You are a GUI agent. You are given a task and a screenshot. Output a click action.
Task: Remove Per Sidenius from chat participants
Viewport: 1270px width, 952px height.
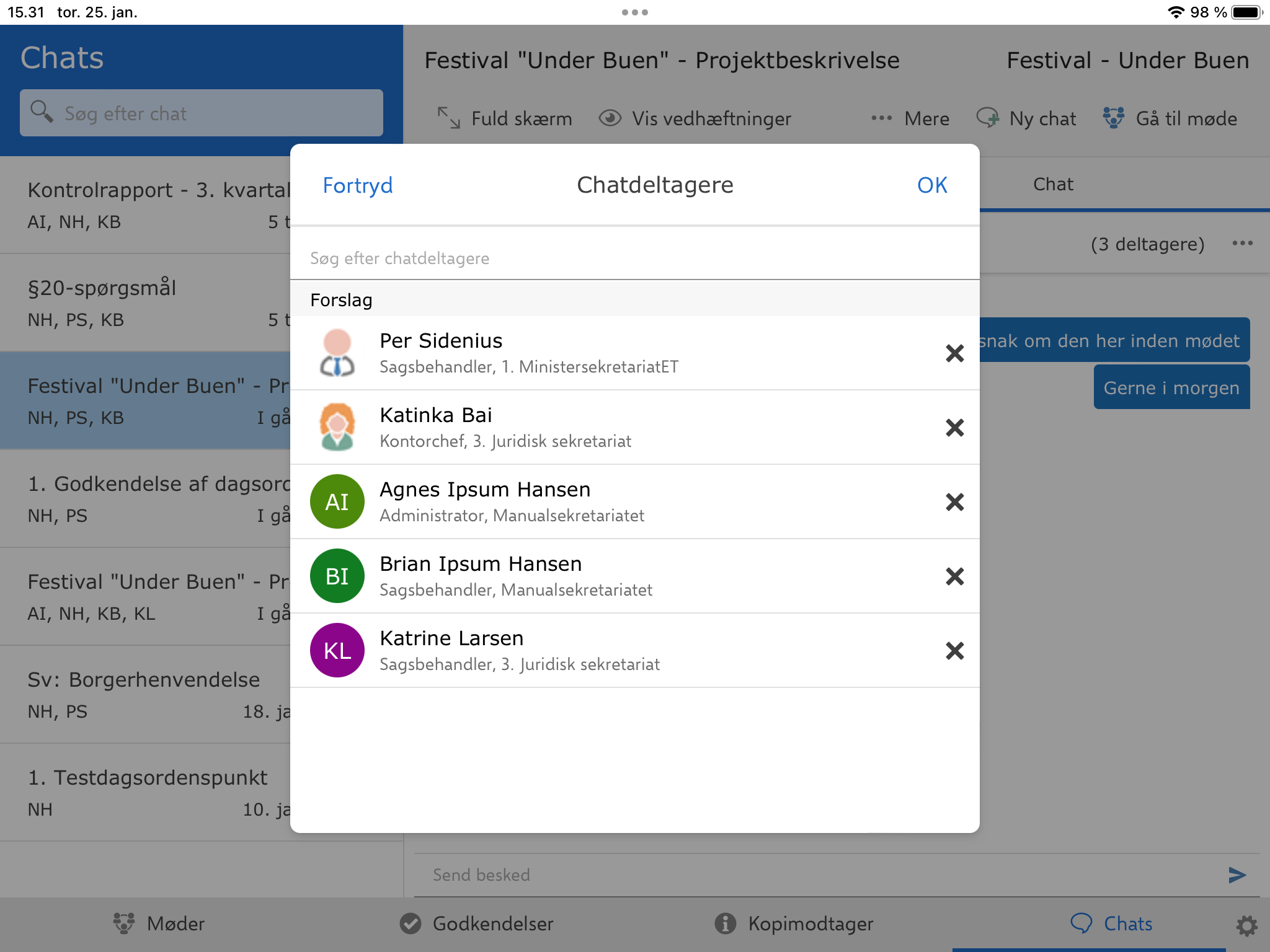coord(954,353)
